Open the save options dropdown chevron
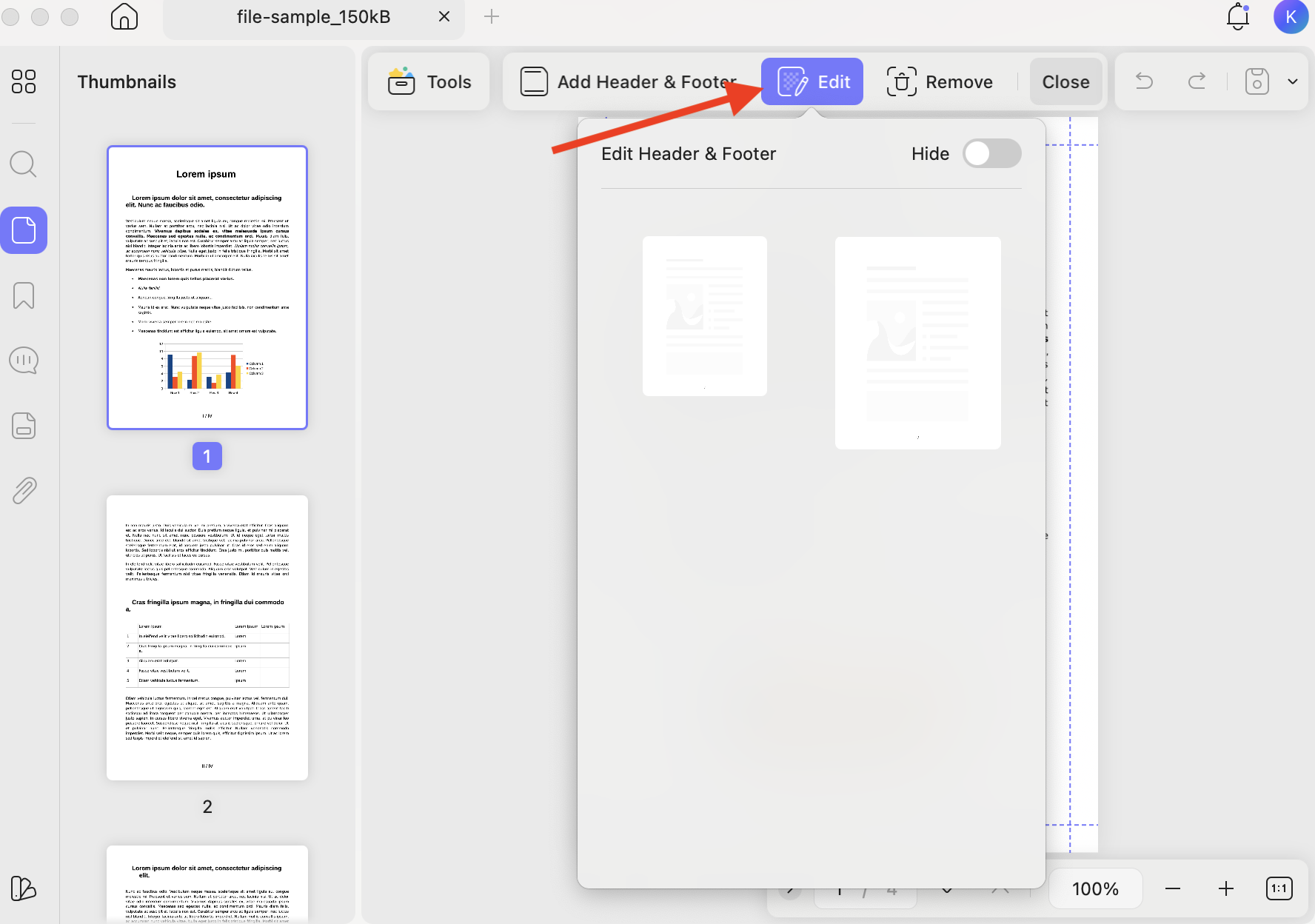This screenshot has width=1315, height=924. click(1292, 81)
